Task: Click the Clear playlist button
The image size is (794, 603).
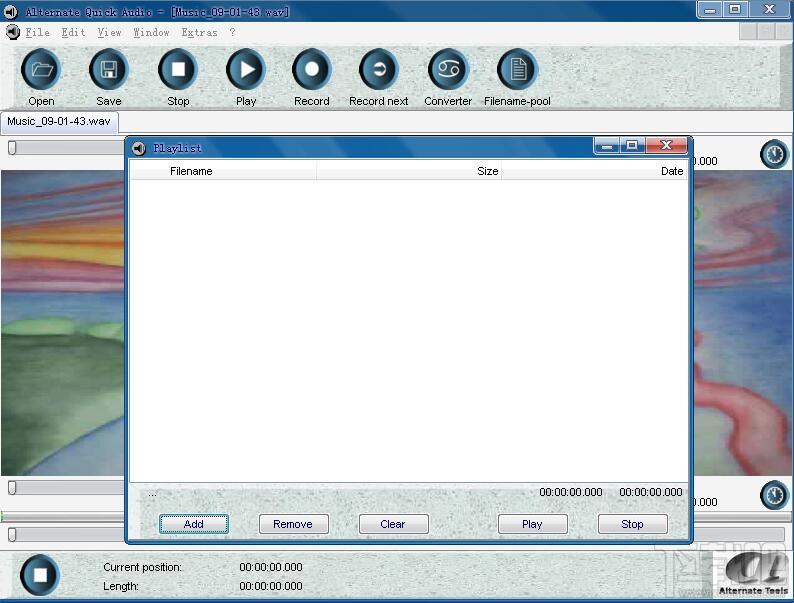Action: 393,524
